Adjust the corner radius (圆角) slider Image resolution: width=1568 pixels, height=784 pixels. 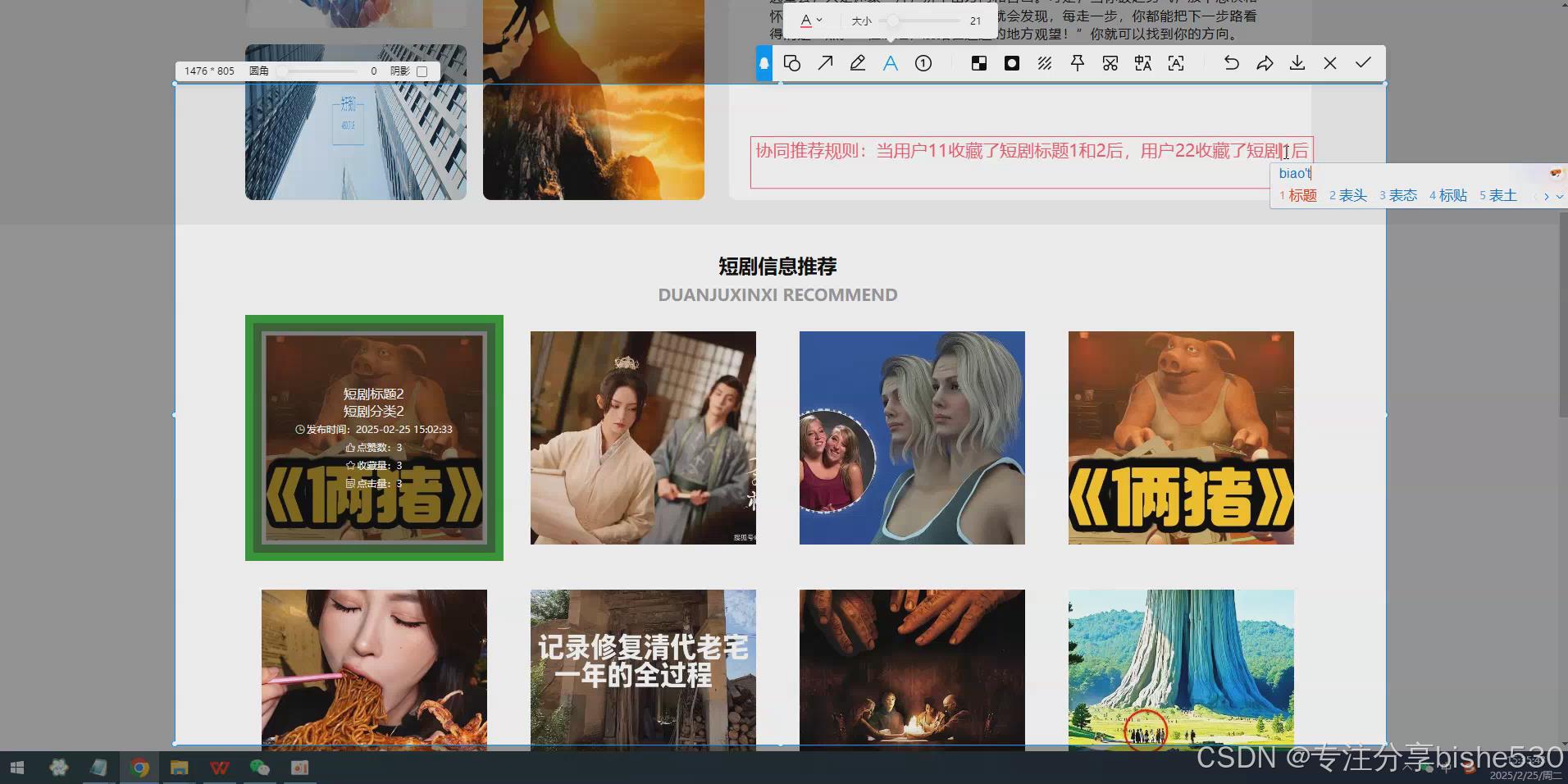(317, 71)
